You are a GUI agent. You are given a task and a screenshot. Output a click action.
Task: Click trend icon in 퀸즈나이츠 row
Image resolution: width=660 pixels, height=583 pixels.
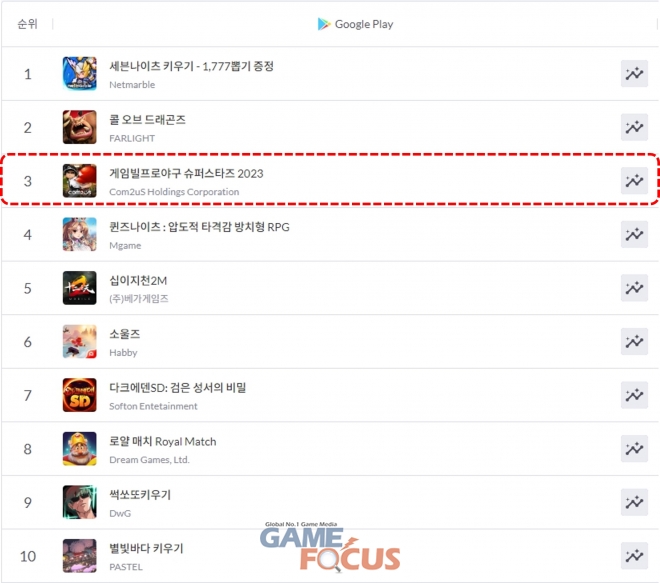[x=634, y=234]
